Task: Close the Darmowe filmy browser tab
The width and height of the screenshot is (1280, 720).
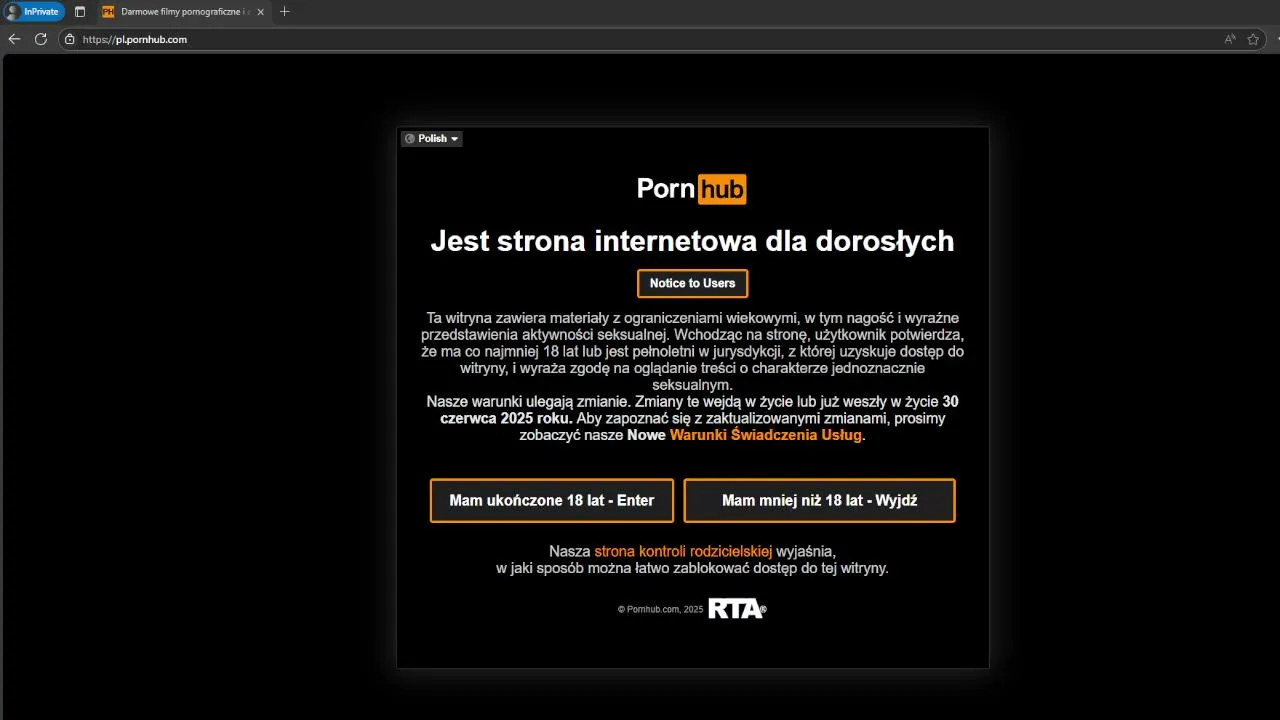Action: (x=260, y=12)
